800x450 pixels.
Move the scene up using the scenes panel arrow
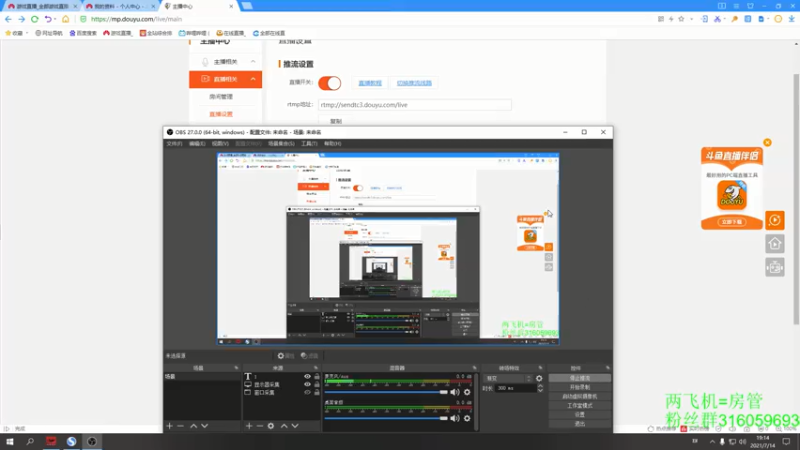[193, 426]
